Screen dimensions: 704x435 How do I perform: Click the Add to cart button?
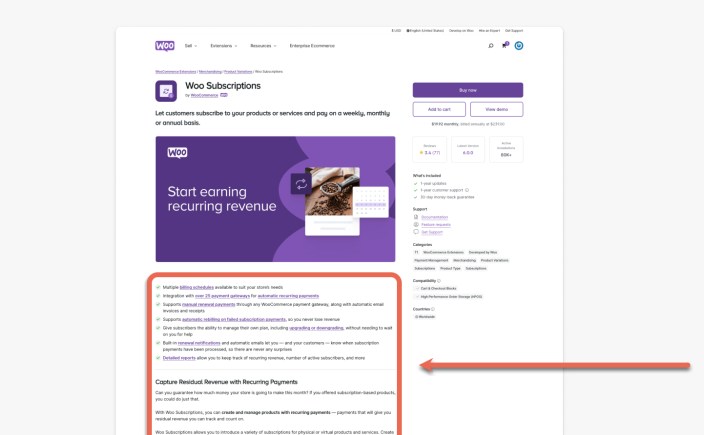point(439,109)
